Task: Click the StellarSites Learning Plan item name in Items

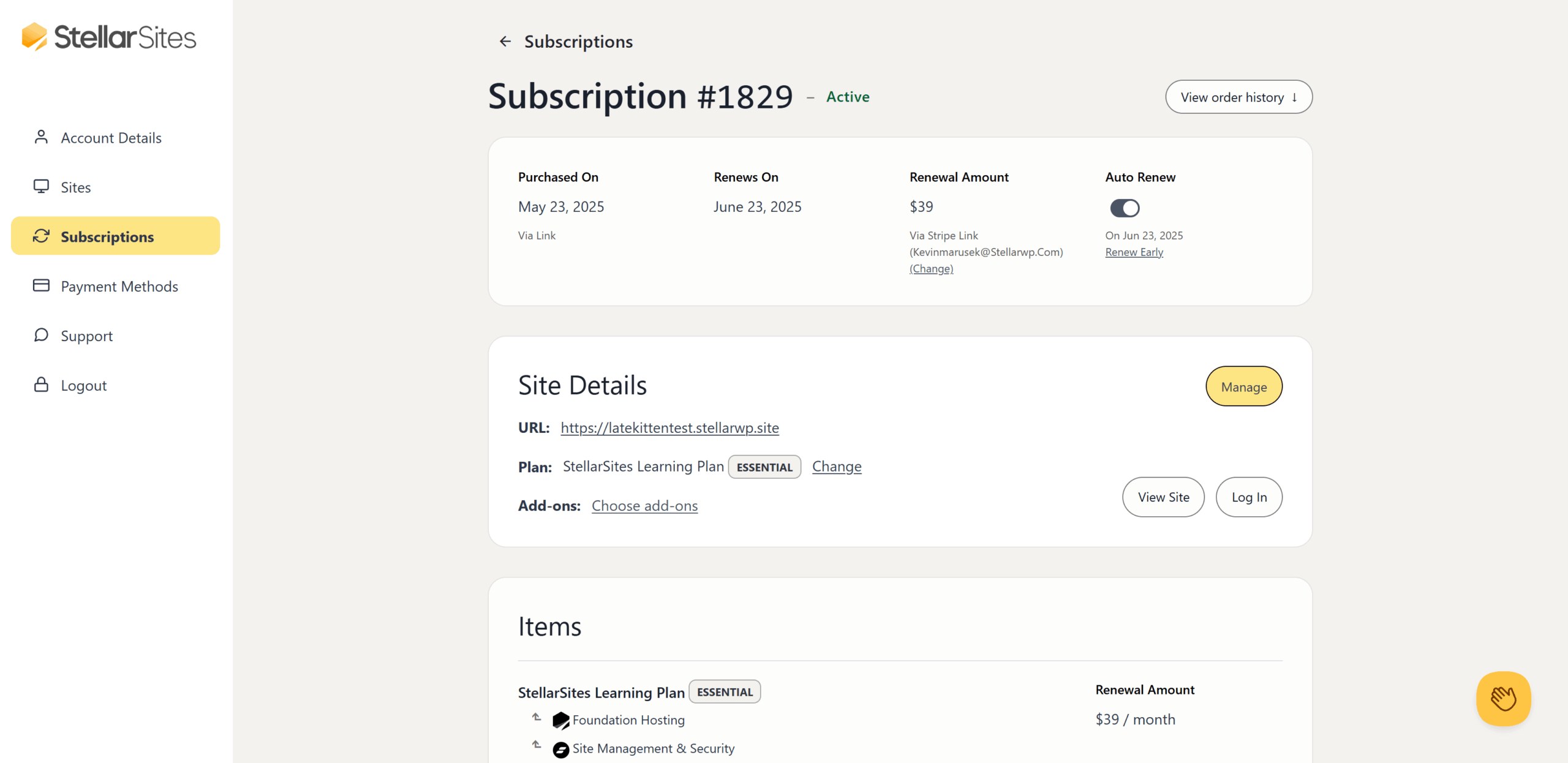Action: click(x=601, y=693)
